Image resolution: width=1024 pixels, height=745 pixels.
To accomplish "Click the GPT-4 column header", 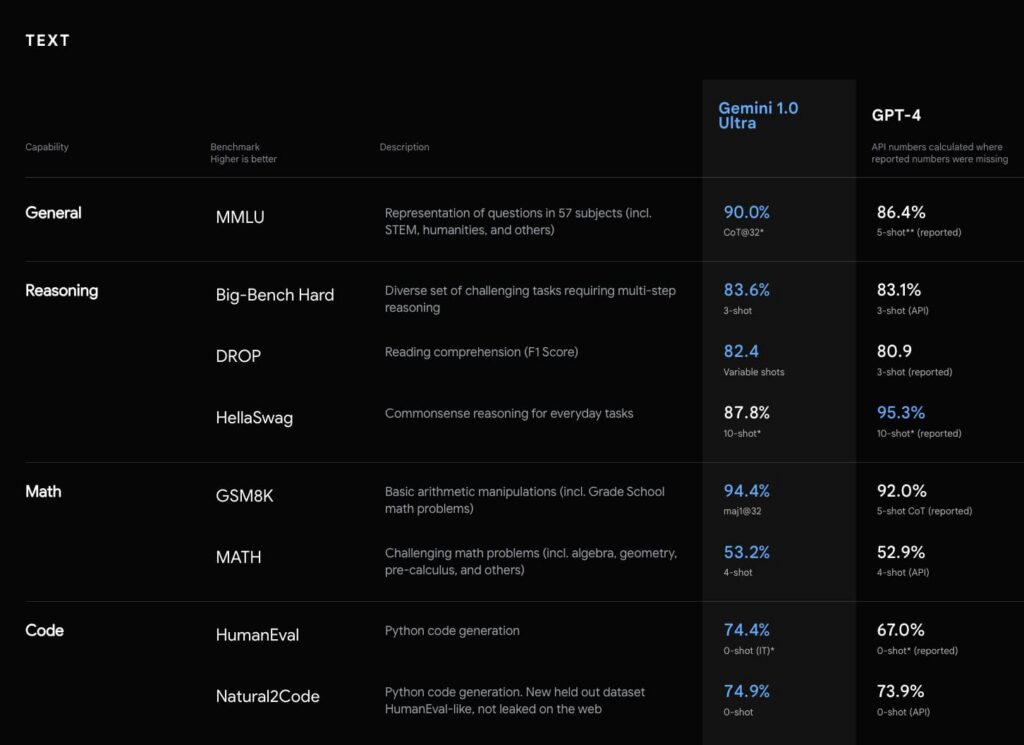I will click(896, 115).
